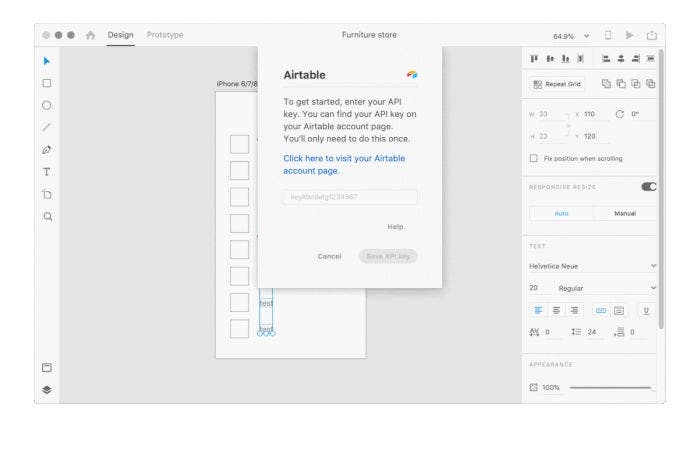This screenshot has width=700, height=449.
Task: Click the font size field showing 20
Action: [539, 288]
